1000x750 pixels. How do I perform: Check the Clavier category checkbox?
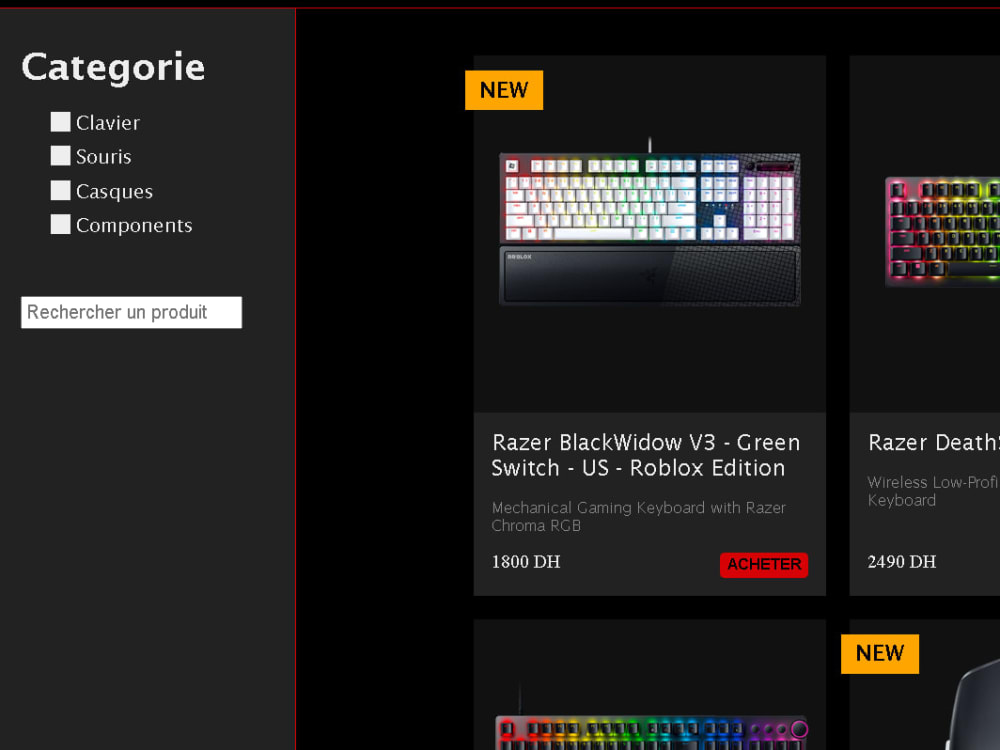click(x=61, y=122)
